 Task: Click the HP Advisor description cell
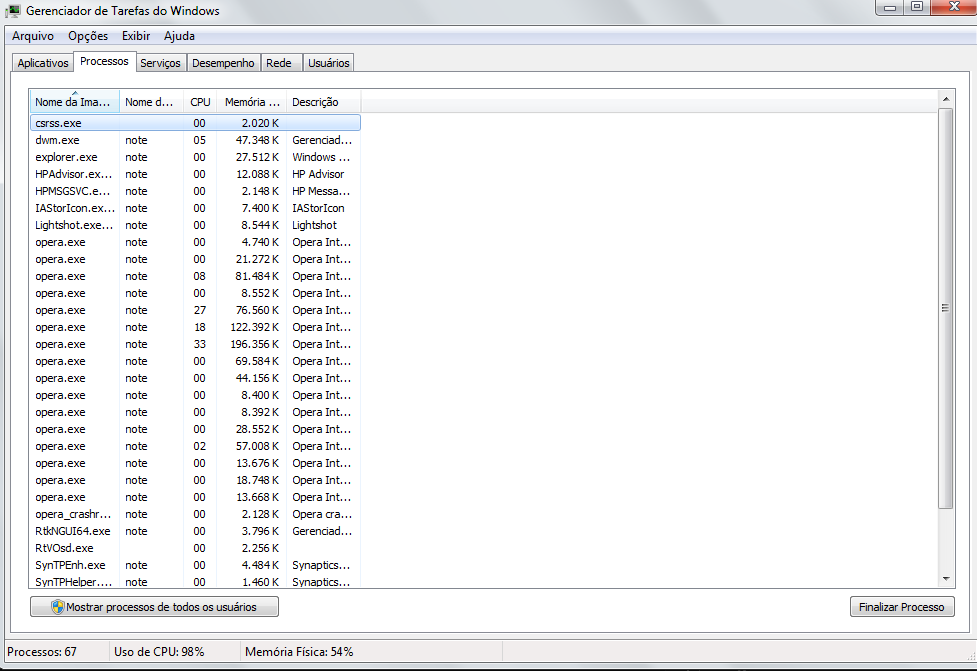click(x=318, y=174)
